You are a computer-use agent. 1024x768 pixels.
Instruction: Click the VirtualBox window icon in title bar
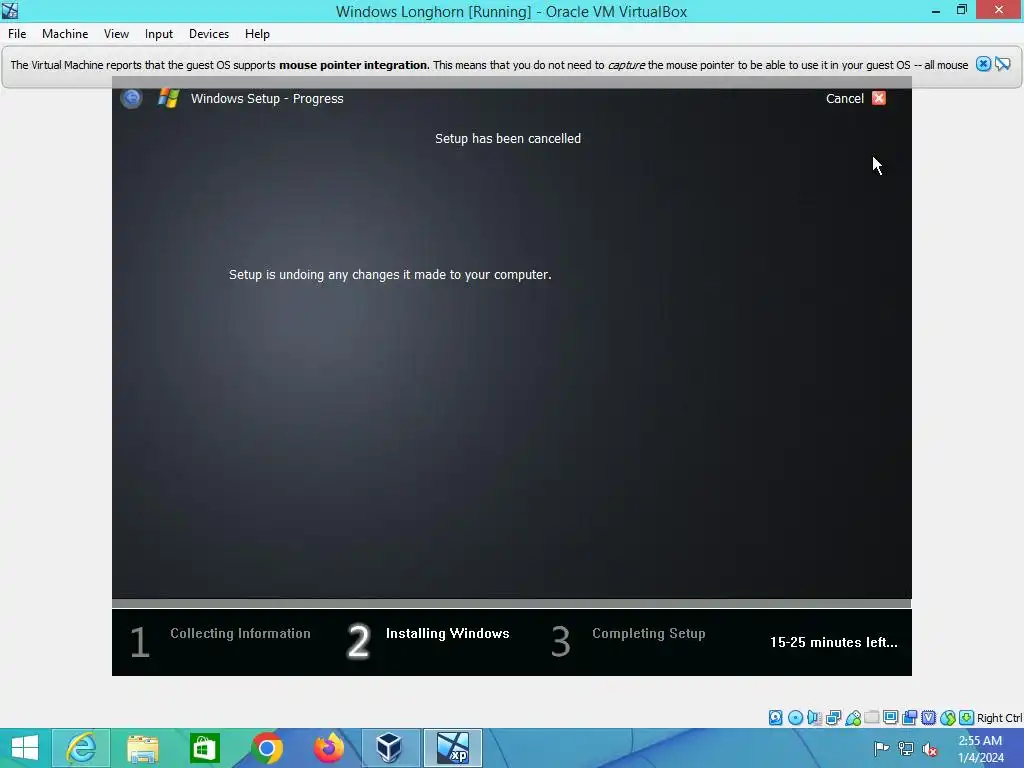click(10, 10)
